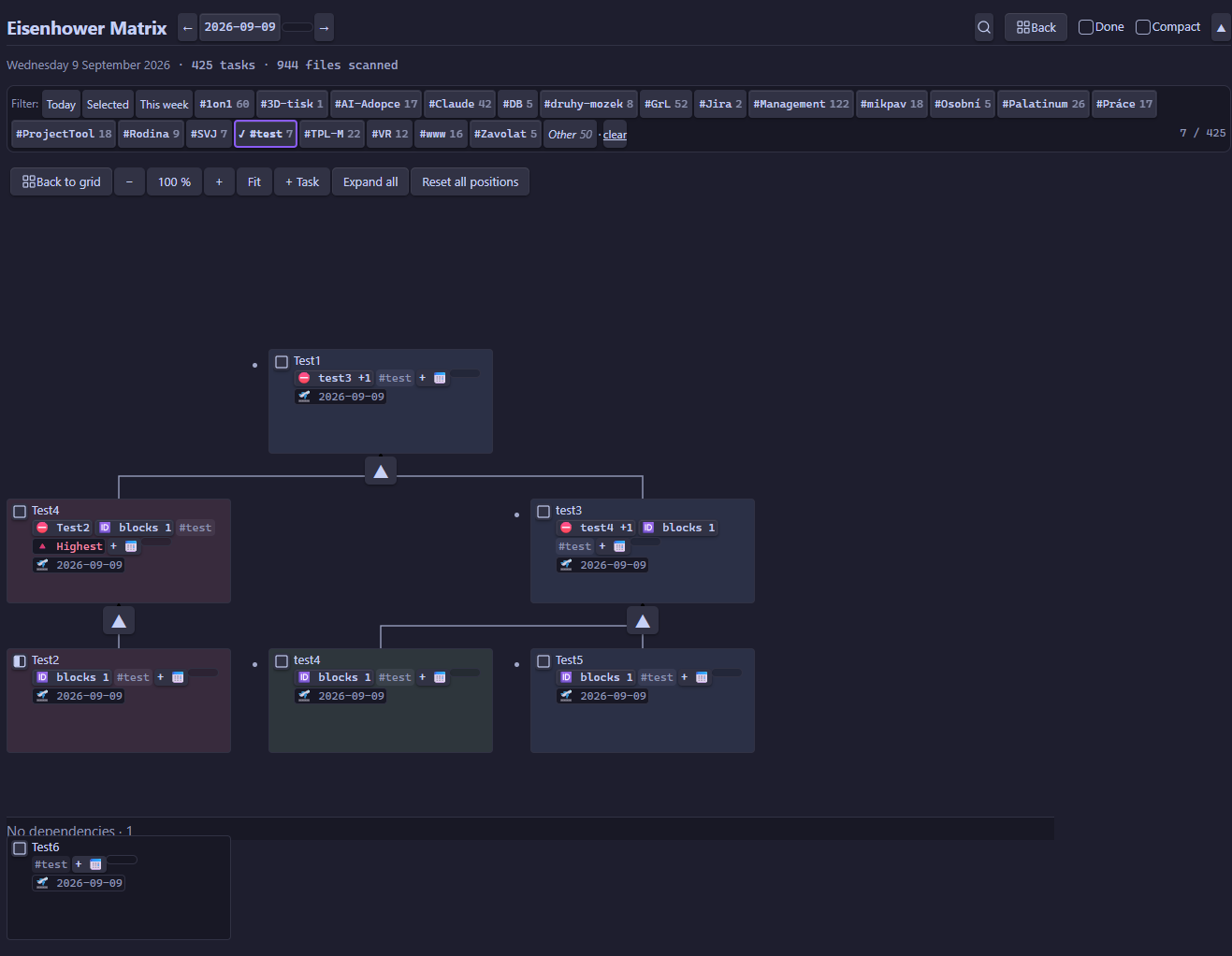The height and width of the screenshot is (956, 1232).
Task: Click ID blocks 1 chip in Test5 card
Action: pos(597,677)
